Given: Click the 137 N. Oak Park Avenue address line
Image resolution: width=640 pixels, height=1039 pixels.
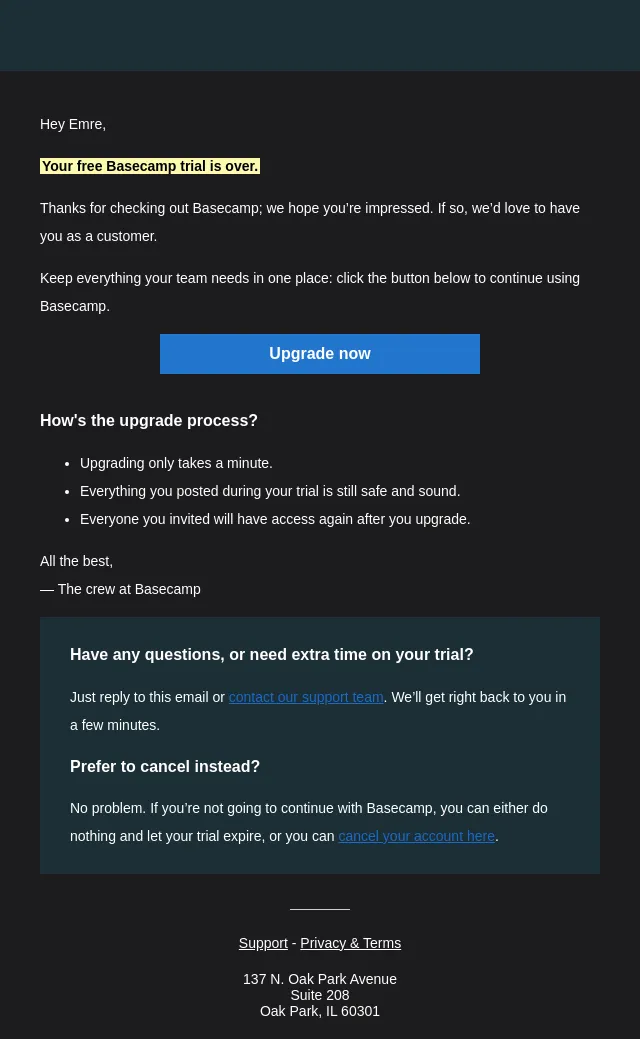Looking at the screenshot, I should pyautogui.click(x=320, y=979).
